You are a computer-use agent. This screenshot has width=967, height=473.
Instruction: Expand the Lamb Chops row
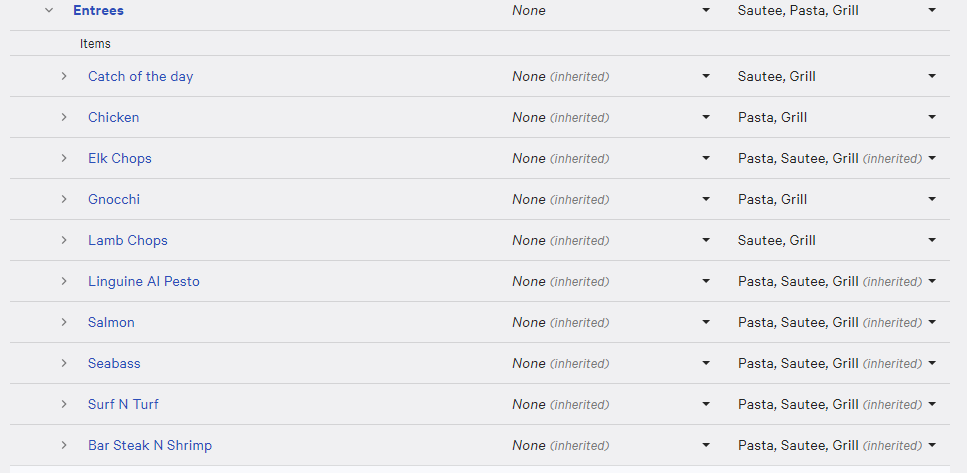coord(64,240)
